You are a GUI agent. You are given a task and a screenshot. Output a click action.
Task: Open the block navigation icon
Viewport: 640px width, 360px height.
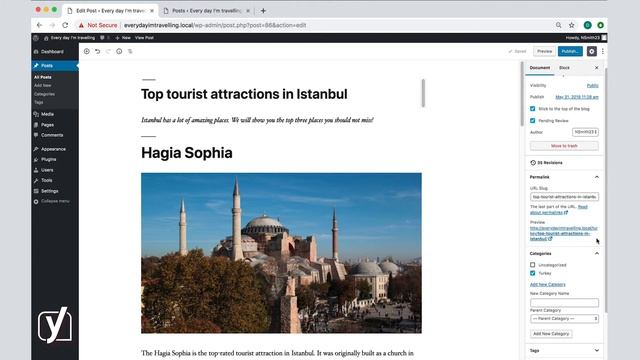[130, 51]
